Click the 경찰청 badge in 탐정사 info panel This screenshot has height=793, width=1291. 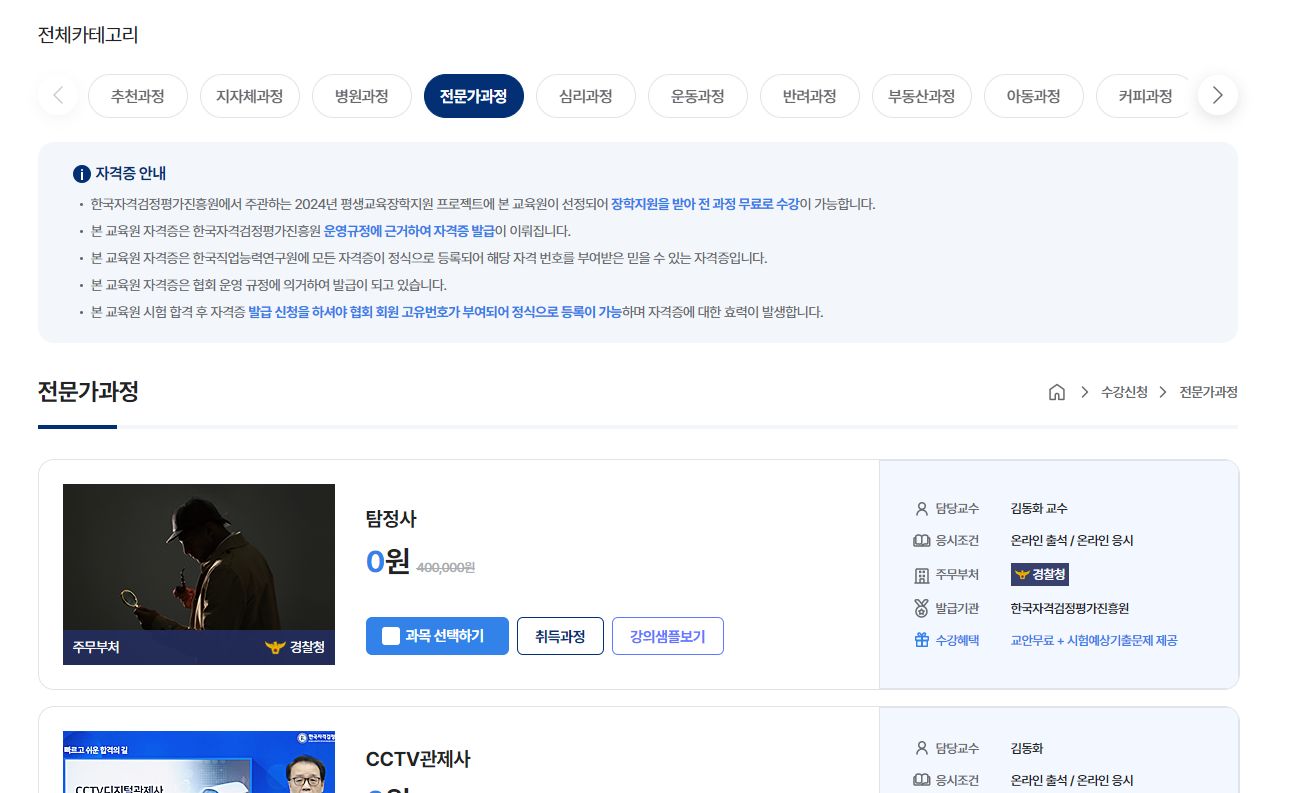1039,574
